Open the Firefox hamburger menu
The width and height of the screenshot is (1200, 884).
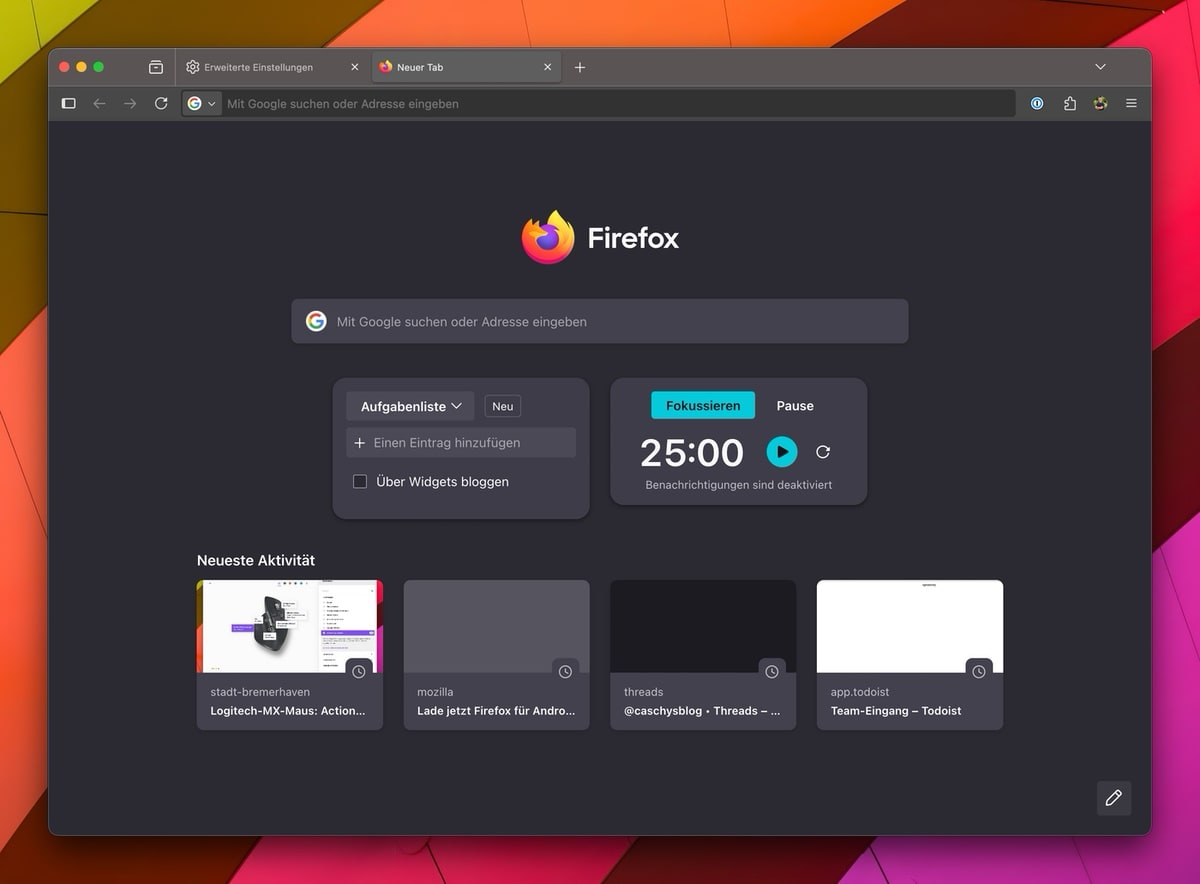(1131, 103)
